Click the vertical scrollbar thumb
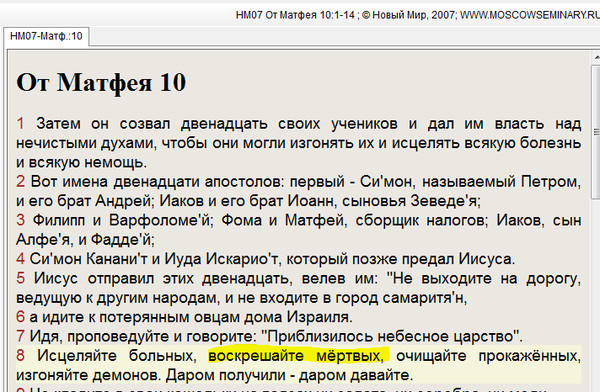The image size is (600, 392). click(x=597, y=132)
